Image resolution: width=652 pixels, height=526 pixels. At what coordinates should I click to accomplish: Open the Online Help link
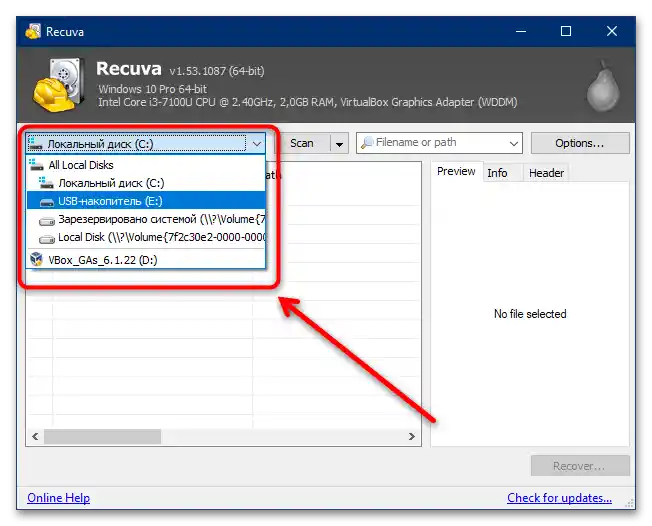tap(59, 498)
